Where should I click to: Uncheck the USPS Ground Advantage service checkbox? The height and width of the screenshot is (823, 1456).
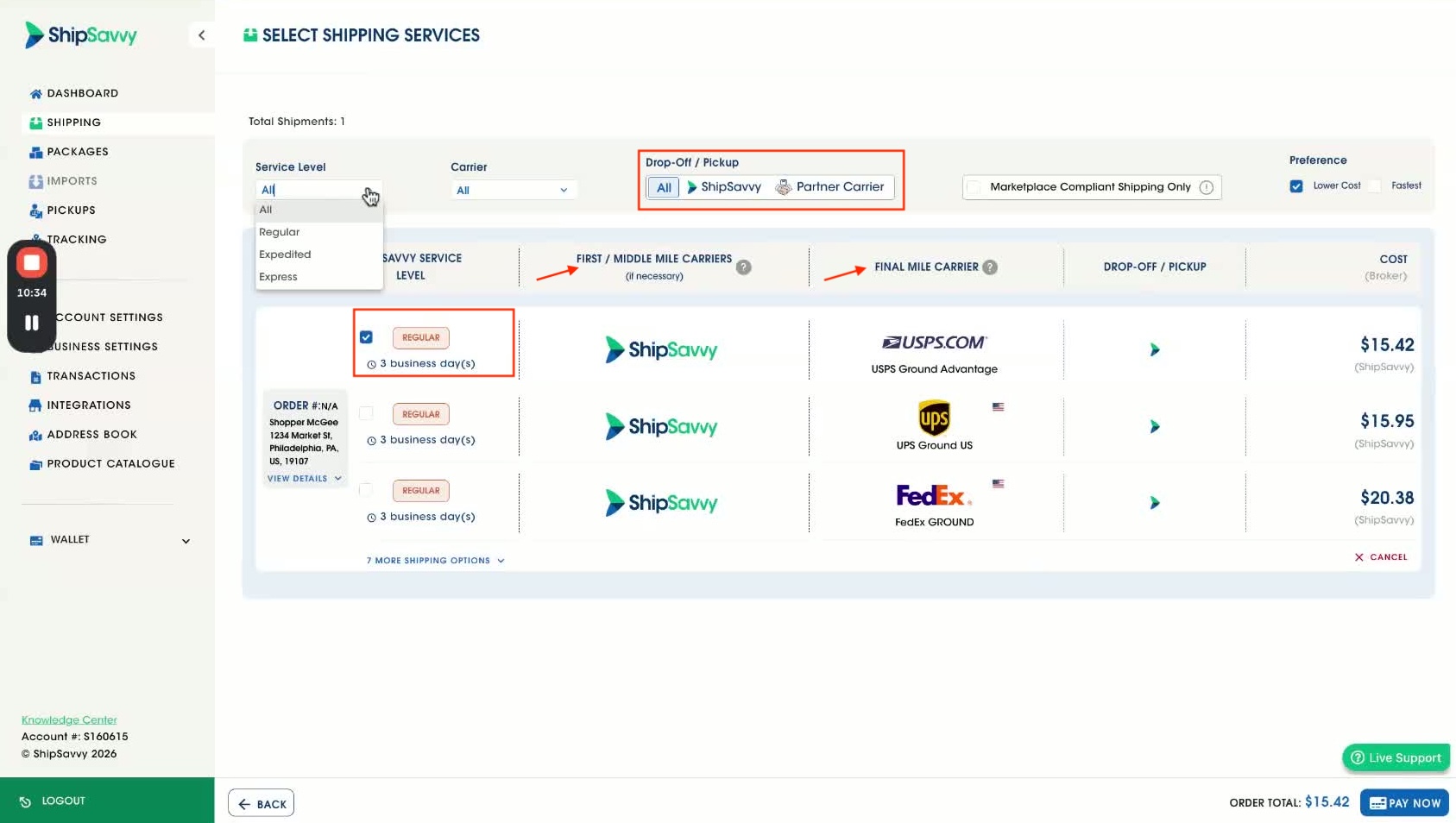[366, 337]
